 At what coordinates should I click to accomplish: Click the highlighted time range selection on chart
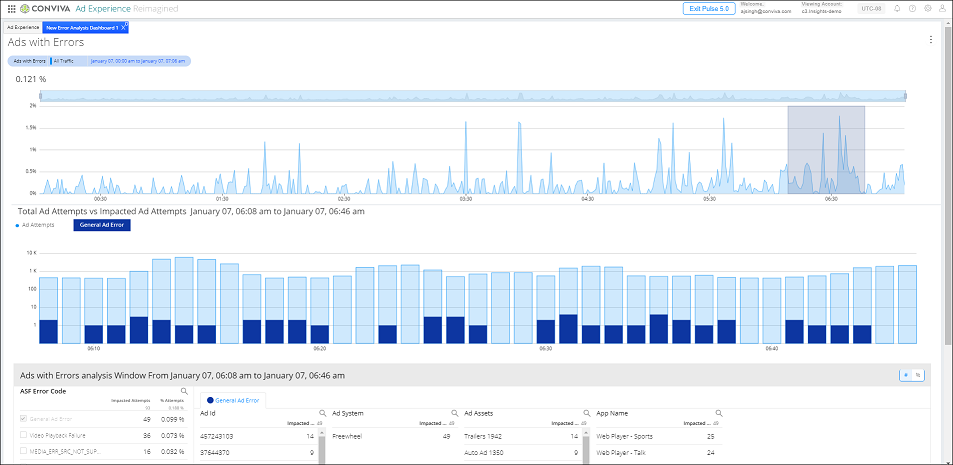pos(825,150)
